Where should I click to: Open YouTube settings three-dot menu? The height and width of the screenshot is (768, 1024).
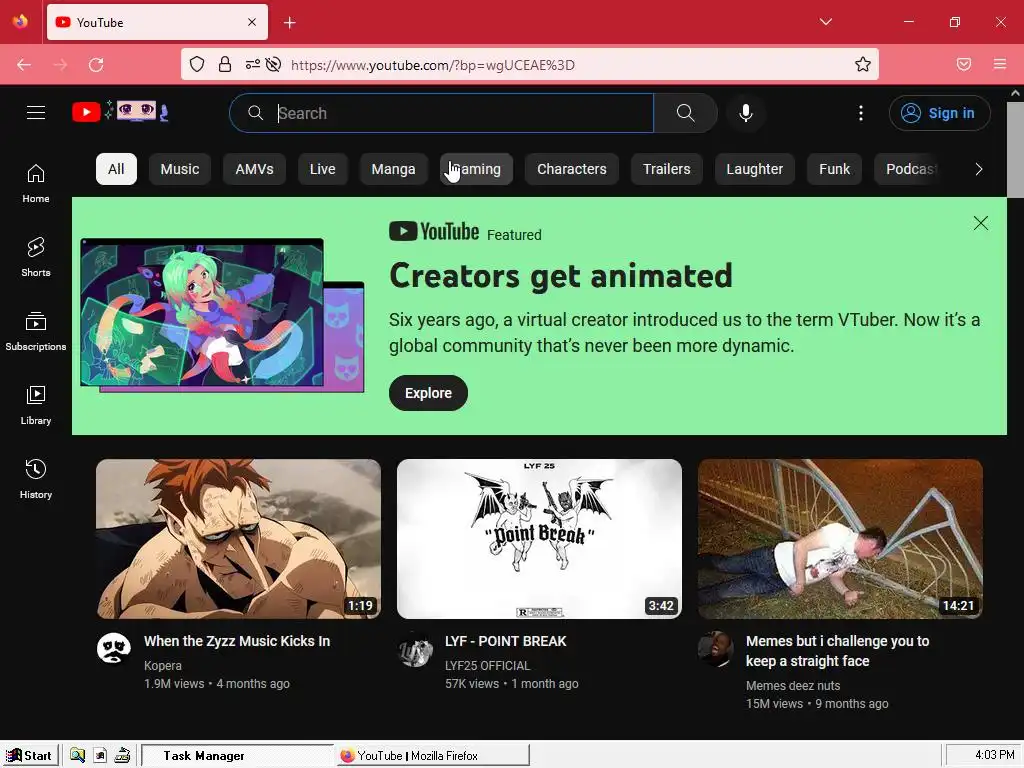[x=861, y=113]
